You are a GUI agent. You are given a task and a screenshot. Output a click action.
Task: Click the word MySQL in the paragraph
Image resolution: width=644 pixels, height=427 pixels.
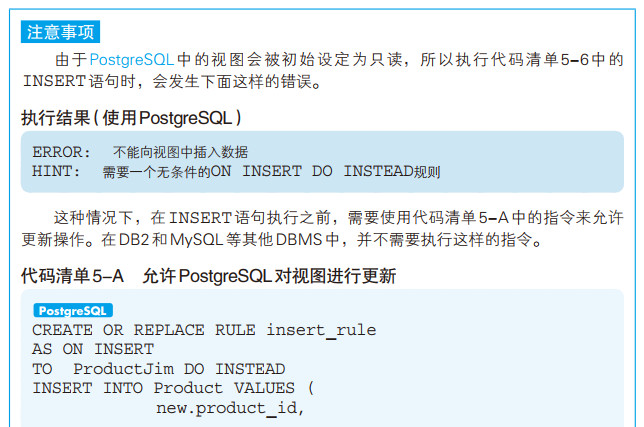pos(196,239)
